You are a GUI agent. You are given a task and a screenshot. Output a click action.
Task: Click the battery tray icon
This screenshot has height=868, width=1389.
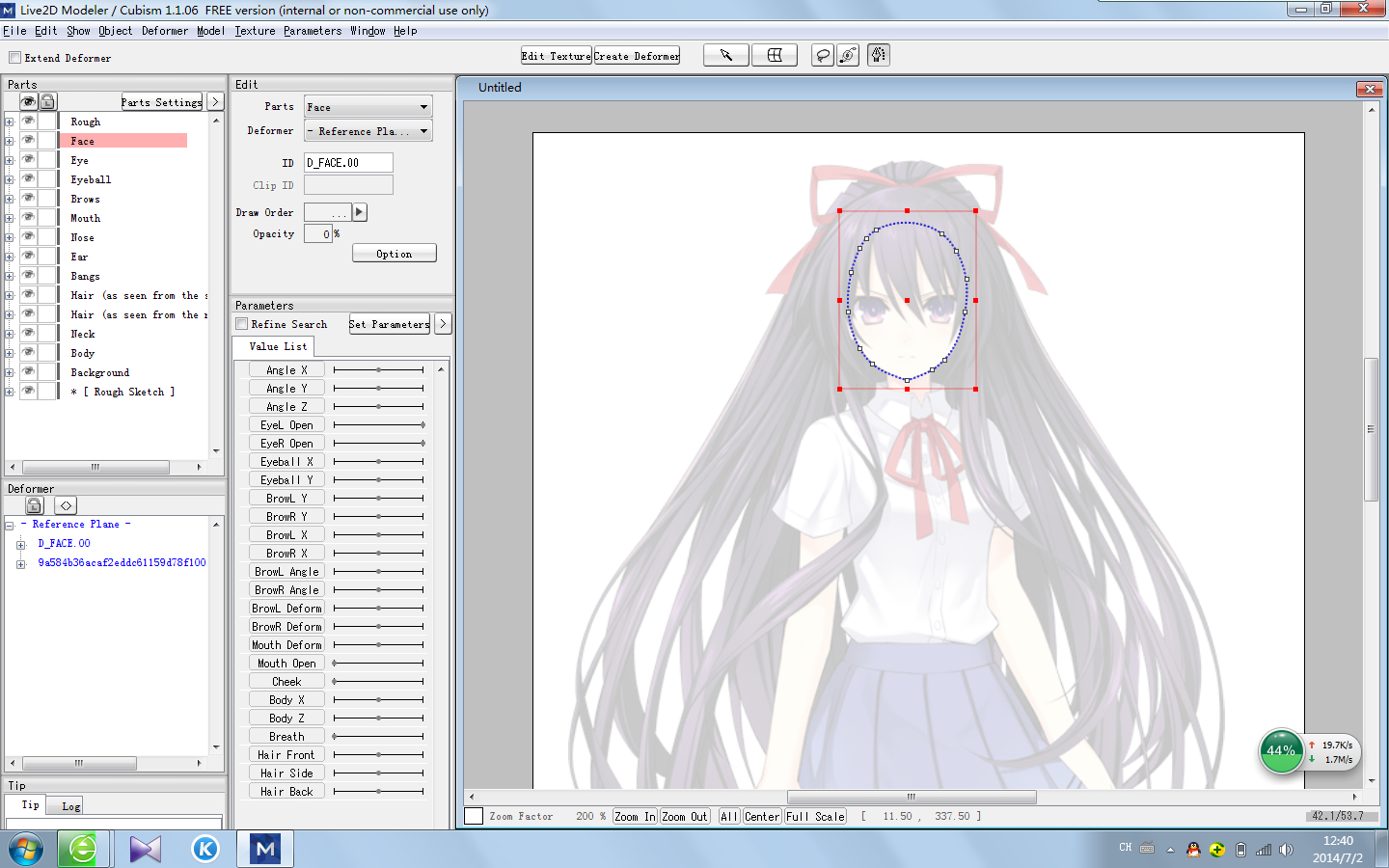[x=1240, y=850]
